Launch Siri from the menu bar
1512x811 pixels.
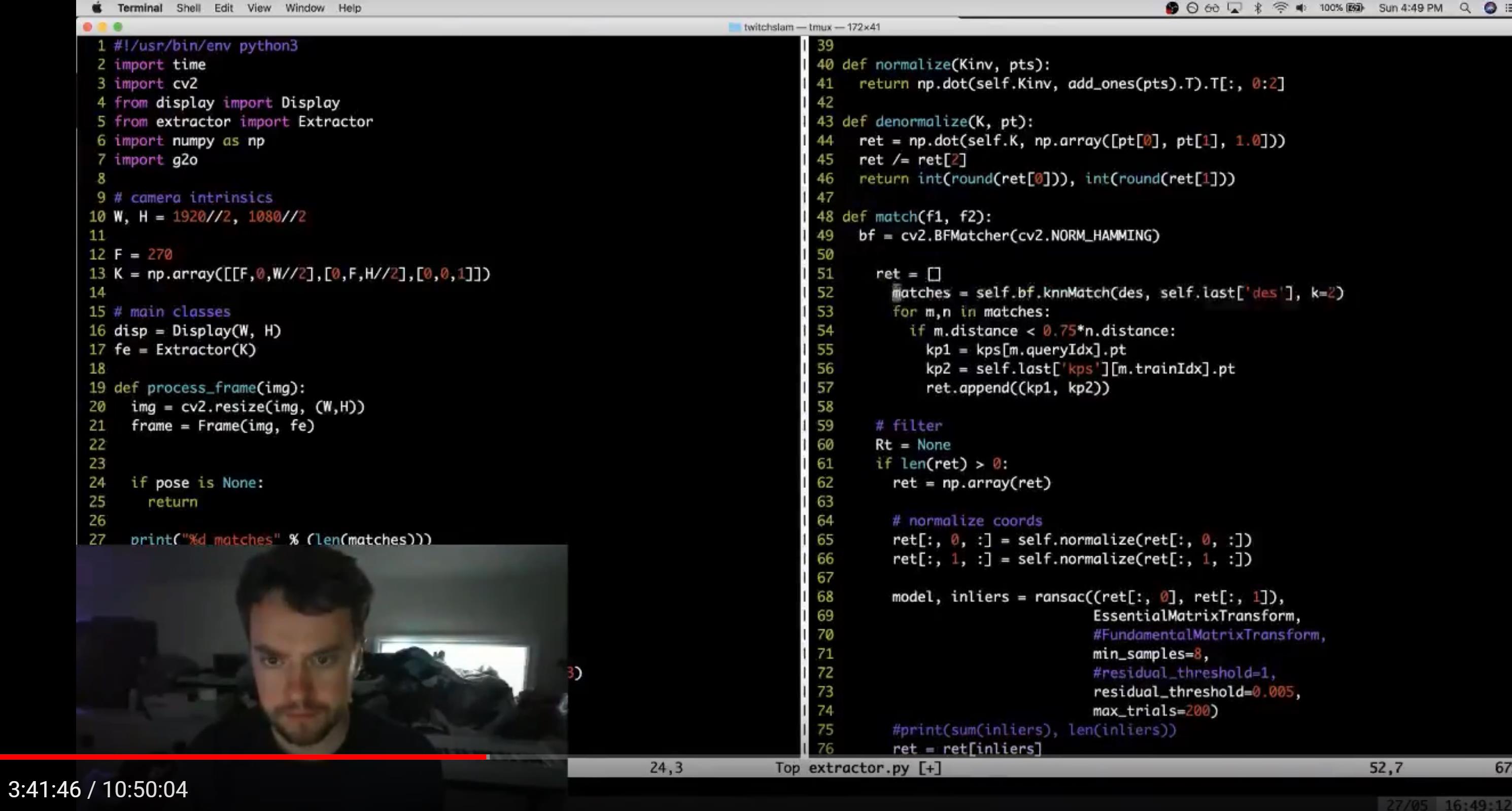tap(1490, 8)
